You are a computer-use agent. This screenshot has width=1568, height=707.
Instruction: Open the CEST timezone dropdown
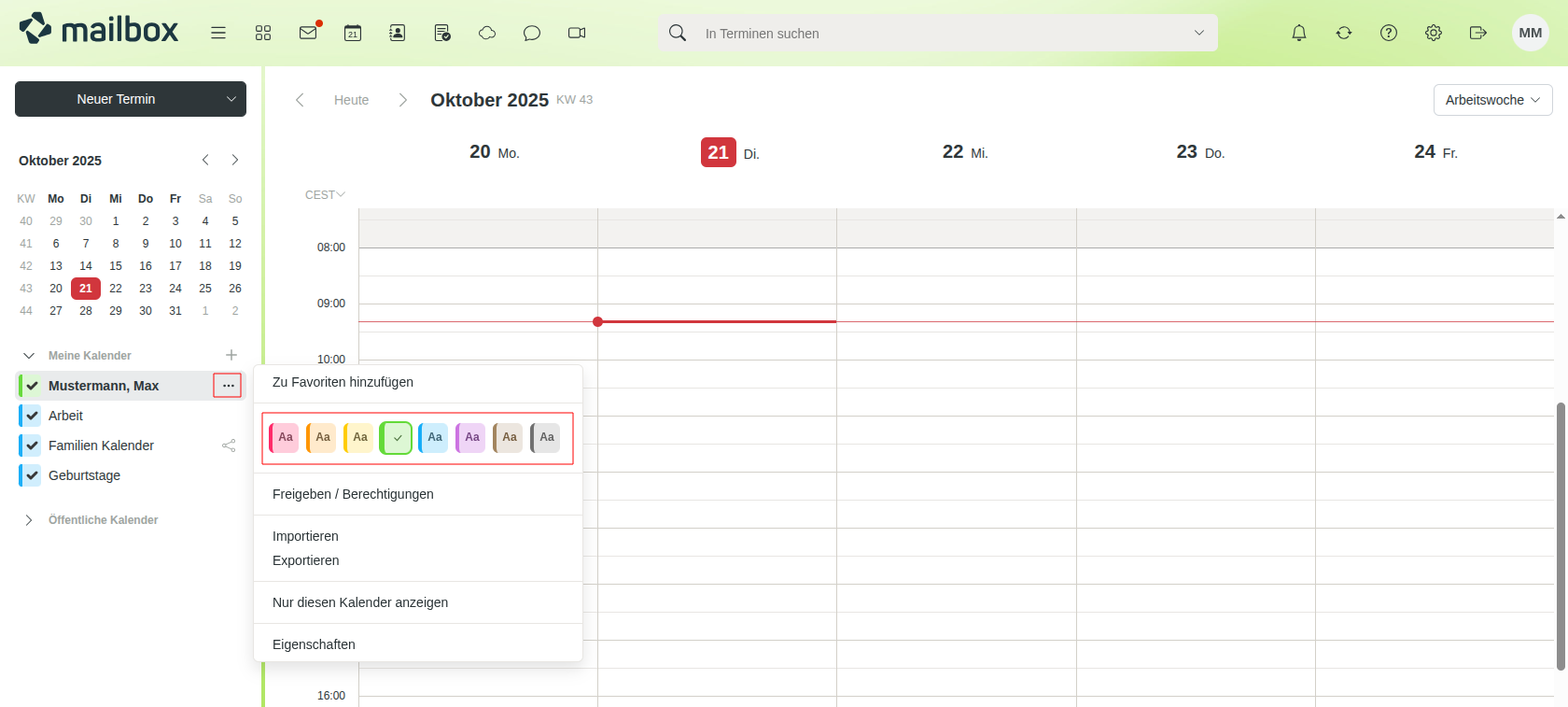click(325, 195)
